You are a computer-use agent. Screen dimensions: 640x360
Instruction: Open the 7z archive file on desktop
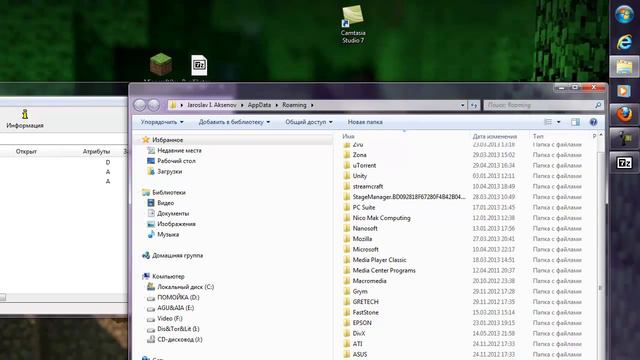199,65
